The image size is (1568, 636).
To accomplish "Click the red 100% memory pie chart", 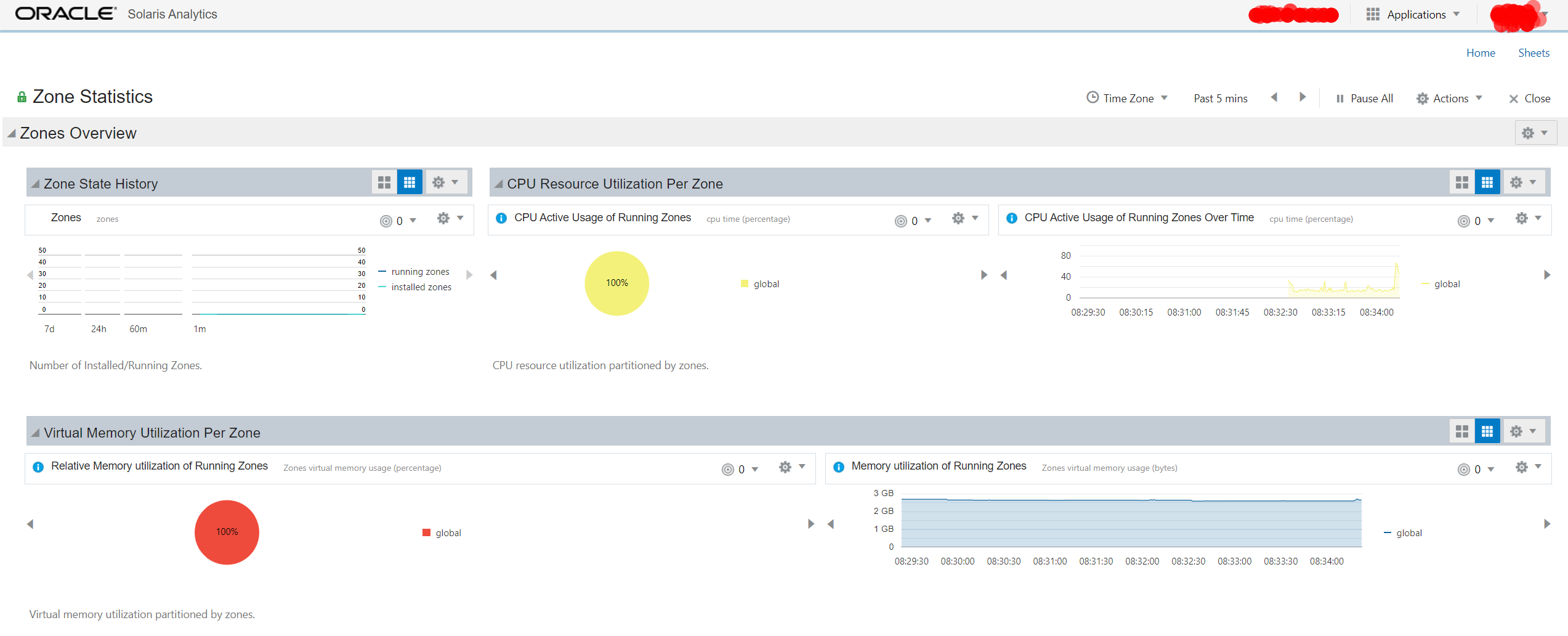I will coord(227,532).
